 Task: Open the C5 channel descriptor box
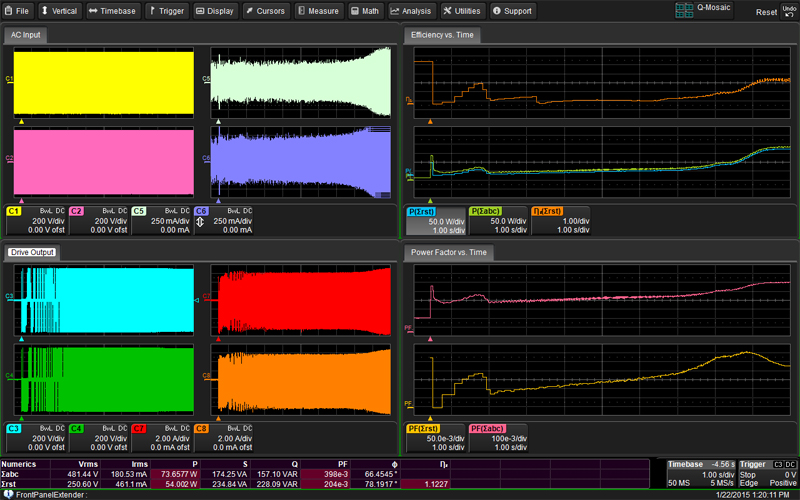pos(161,220)
